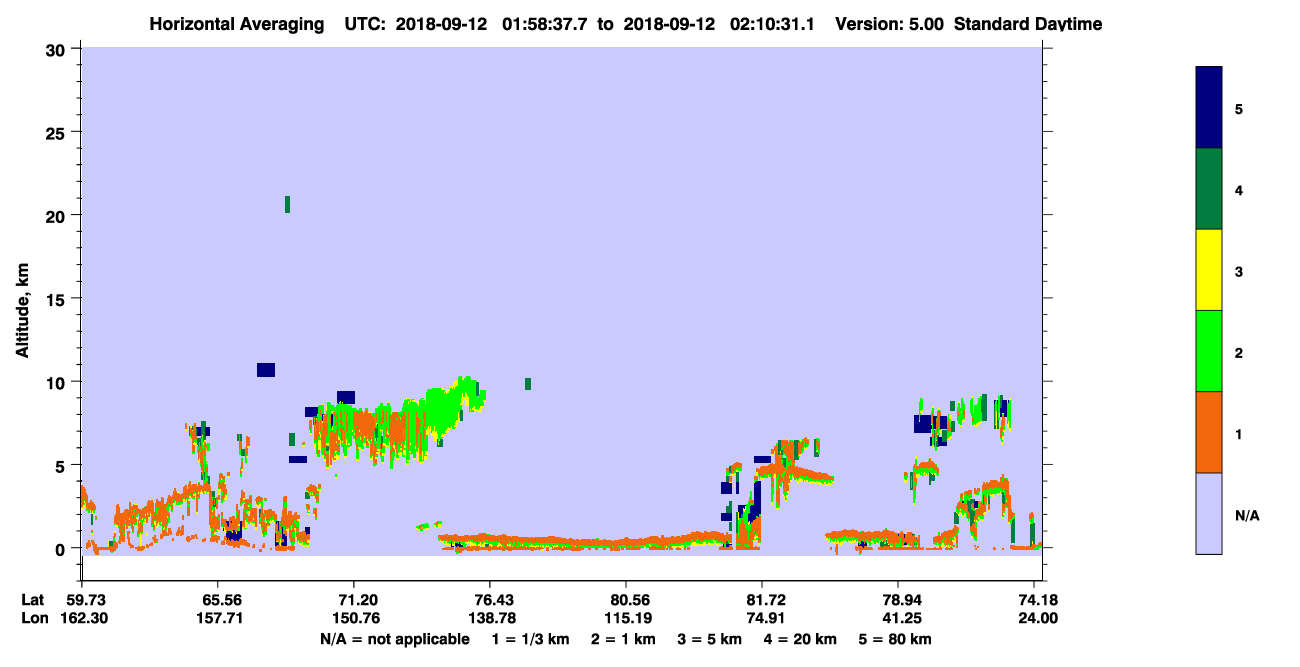The image size is (1300, 667).
Task: Click the dark blue color bar segment labeled 5
Action: [1209, 108]
